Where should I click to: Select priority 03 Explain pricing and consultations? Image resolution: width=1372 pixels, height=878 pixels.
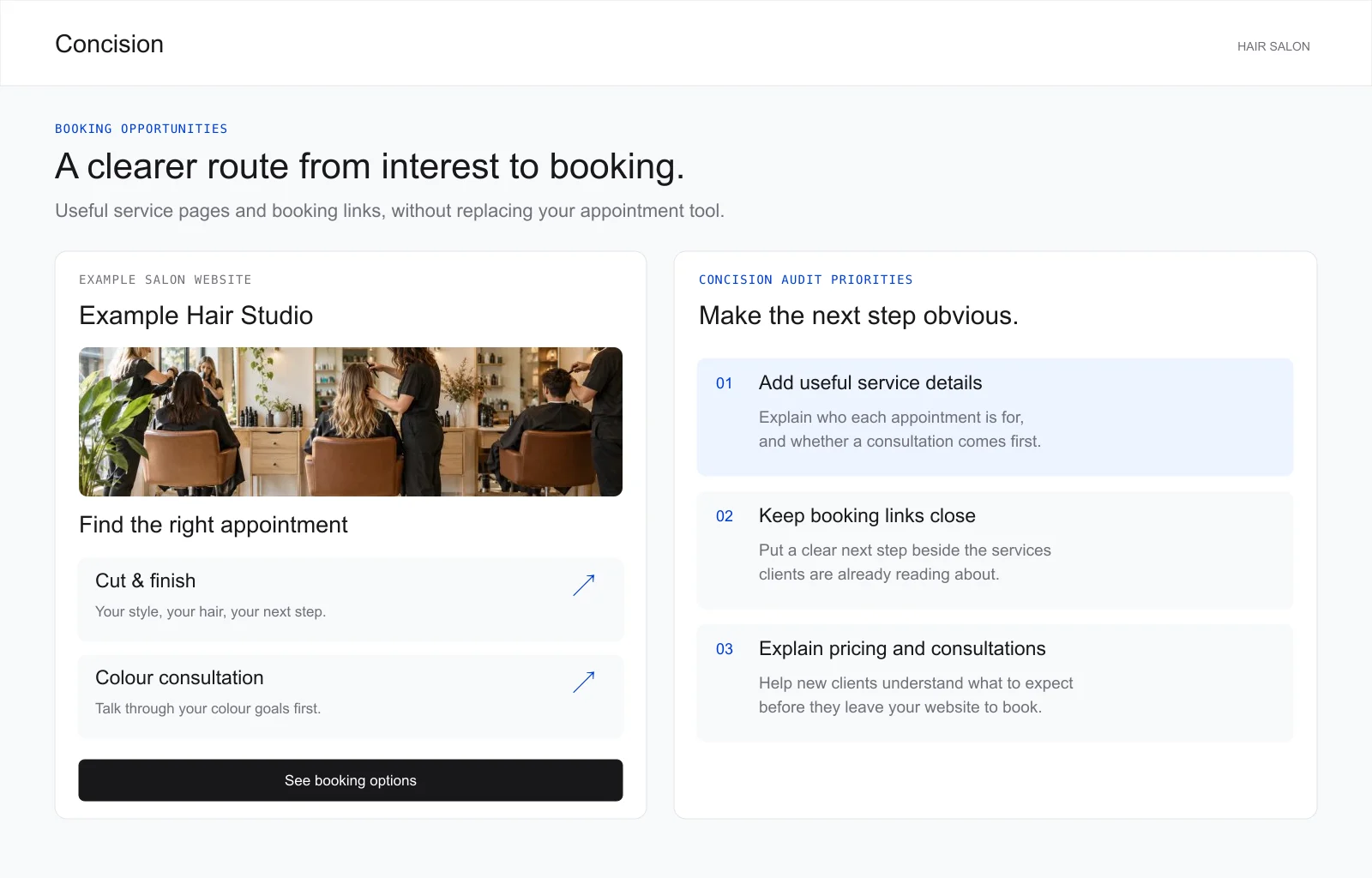click(995, 683)
